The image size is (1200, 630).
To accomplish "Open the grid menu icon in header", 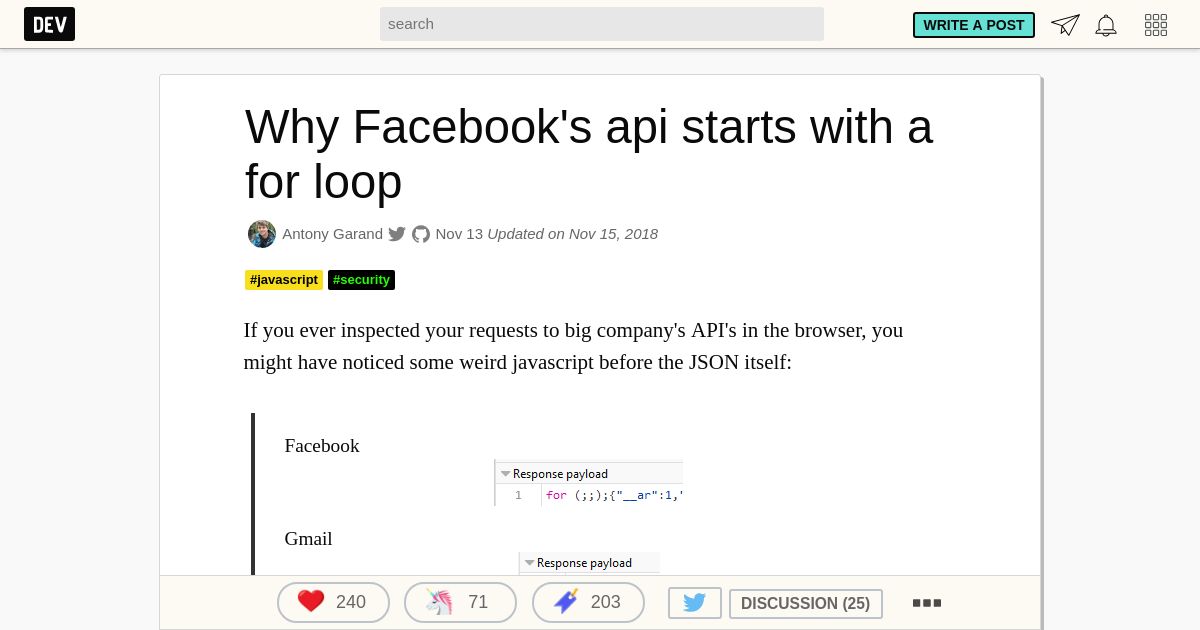I will click(1156, 25).
